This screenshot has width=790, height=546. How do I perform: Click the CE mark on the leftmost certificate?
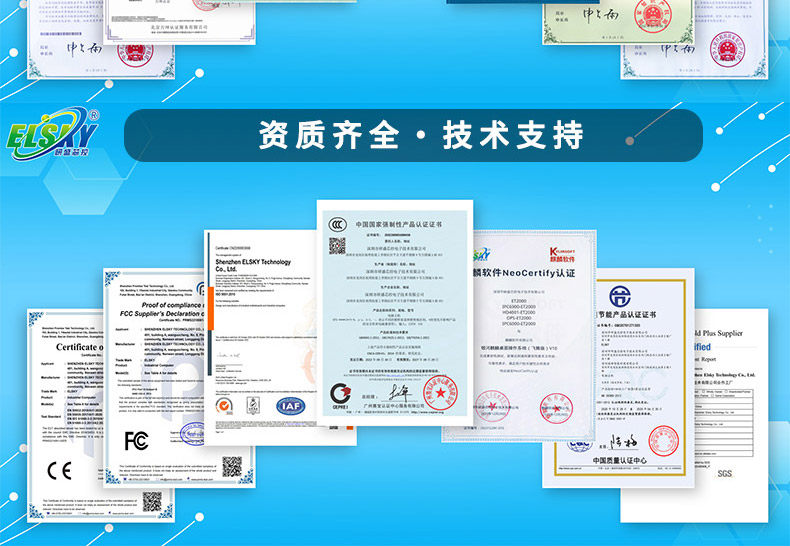(x=59, y=471)
